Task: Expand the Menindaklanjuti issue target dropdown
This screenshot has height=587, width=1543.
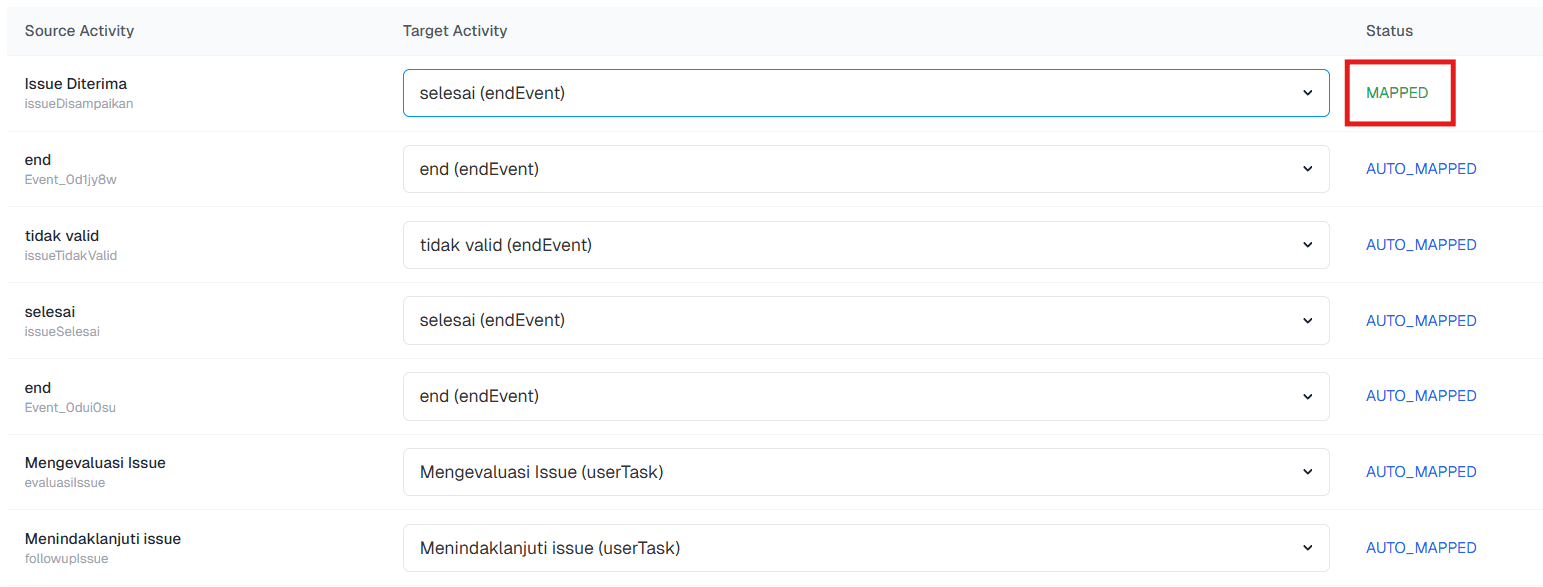Action: click(x=865, y=548)
